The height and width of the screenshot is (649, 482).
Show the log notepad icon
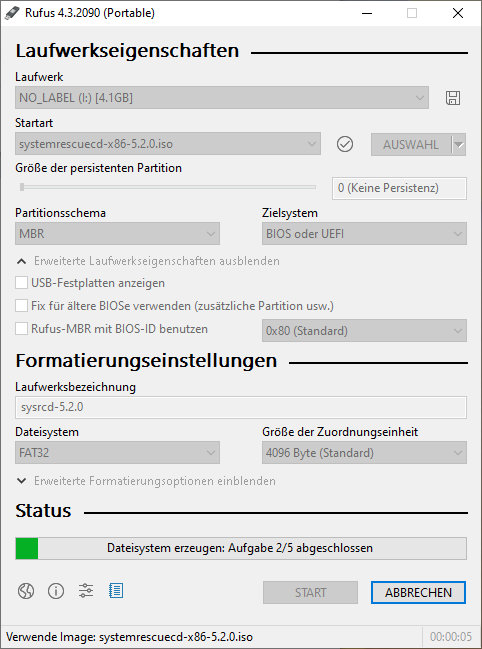(x=116, y=591)
